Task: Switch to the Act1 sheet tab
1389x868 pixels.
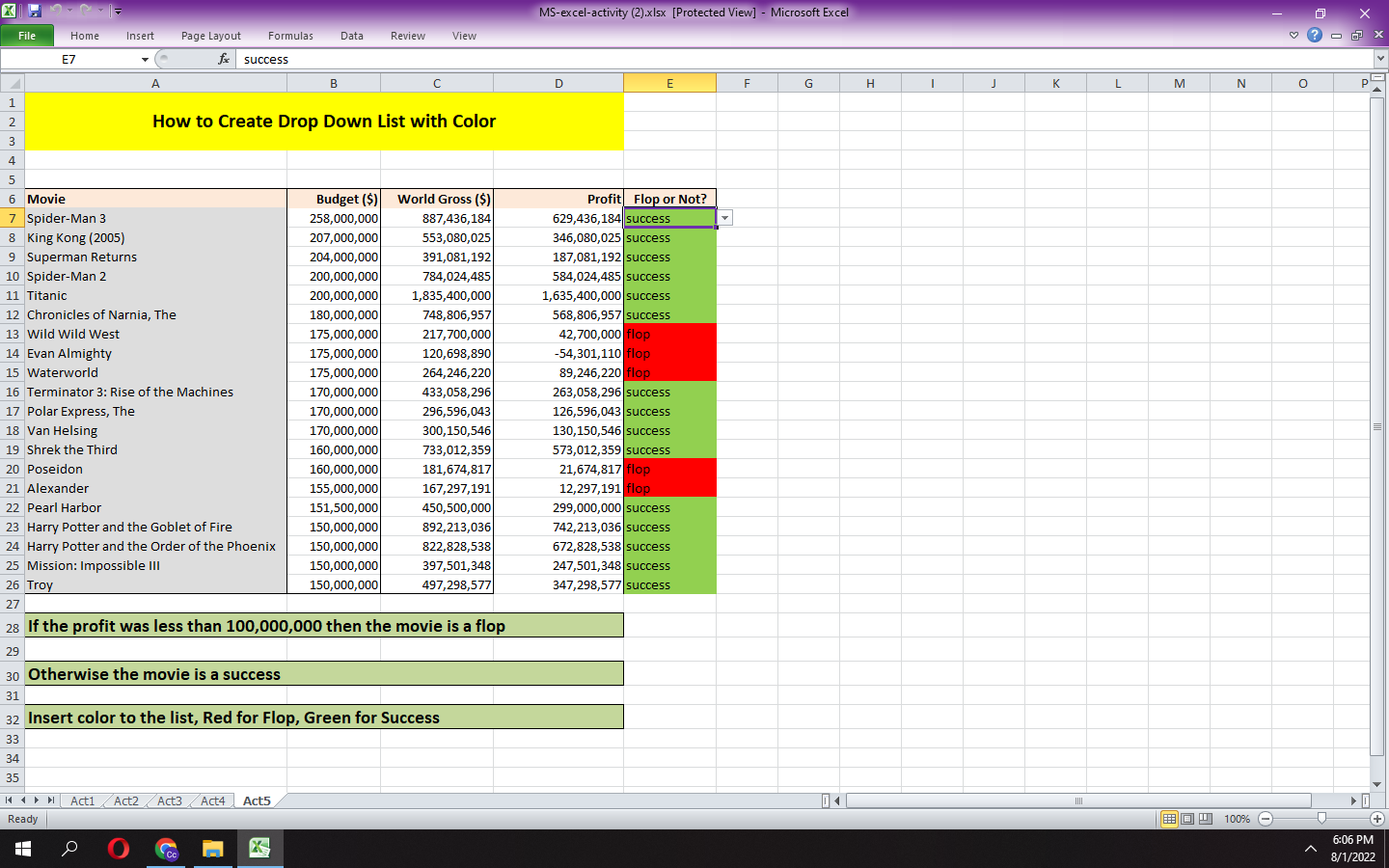Action: point(83,800)
